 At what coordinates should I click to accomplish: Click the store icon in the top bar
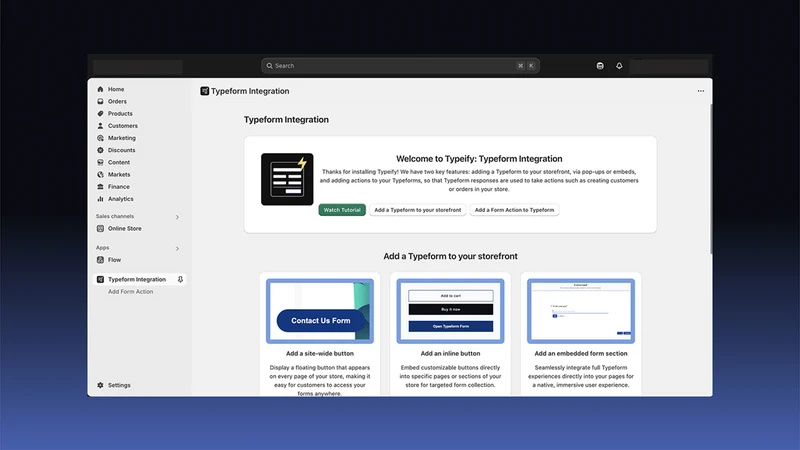click(x=600, y=66)
